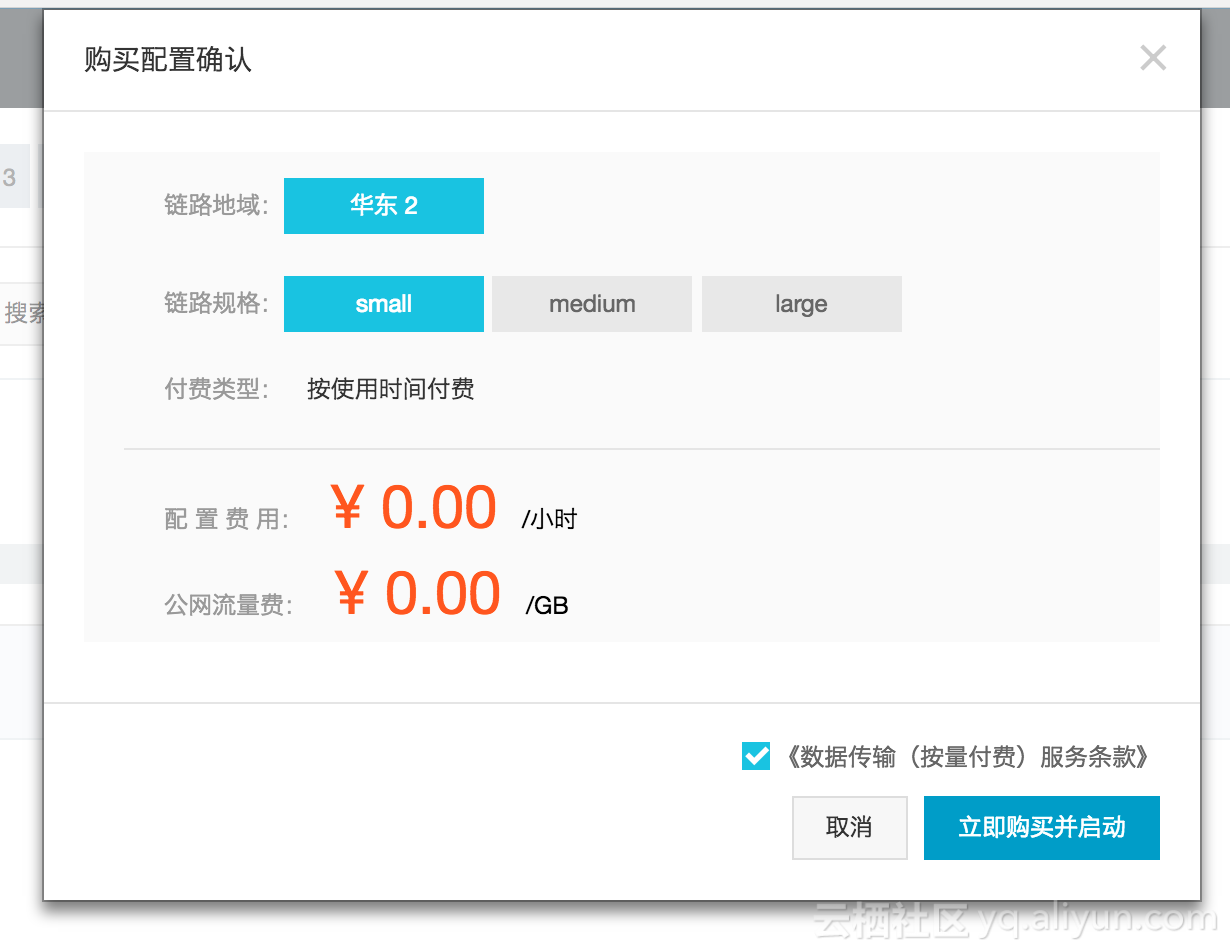Choose the large link specification
This screenshot has width=1230, height=950.
pyautogui.click(x=802, y=304)
